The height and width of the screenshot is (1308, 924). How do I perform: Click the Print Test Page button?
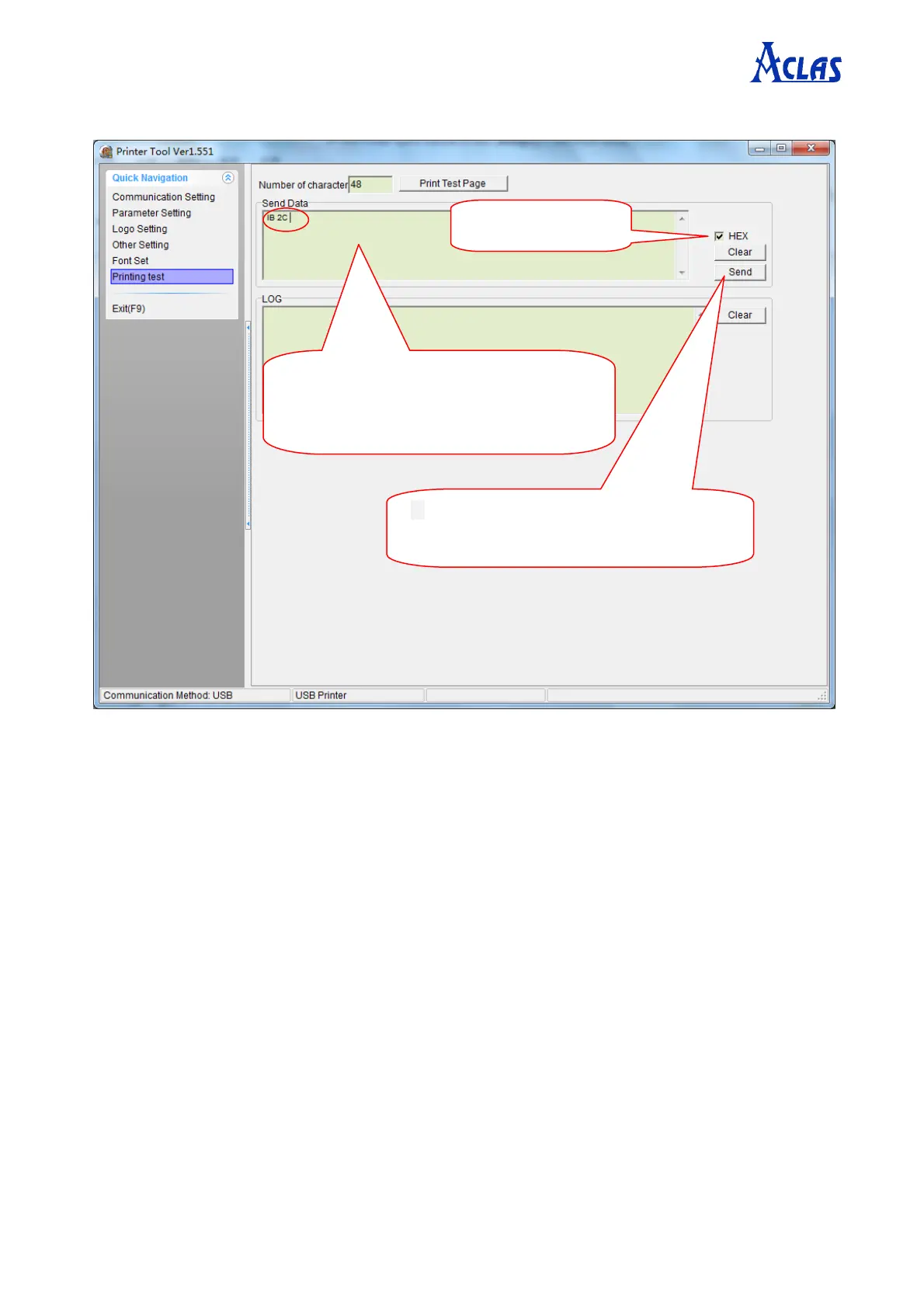point(453,183)
